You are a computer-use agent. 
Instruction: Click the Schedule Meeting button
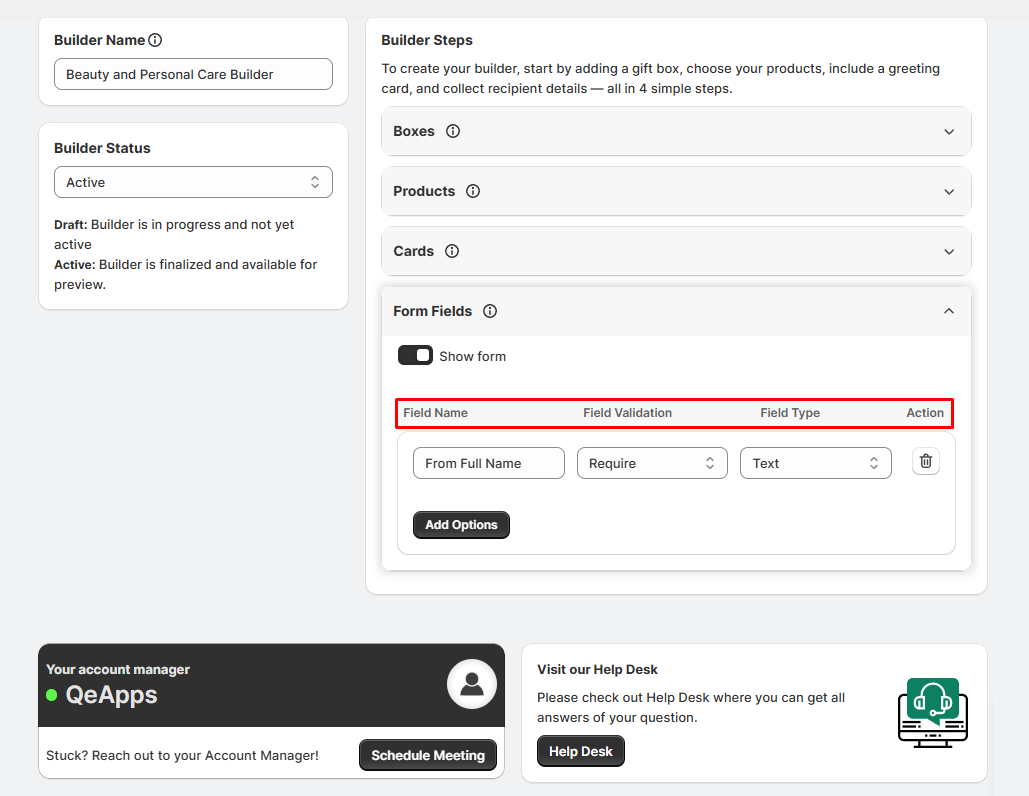(428, 755)
